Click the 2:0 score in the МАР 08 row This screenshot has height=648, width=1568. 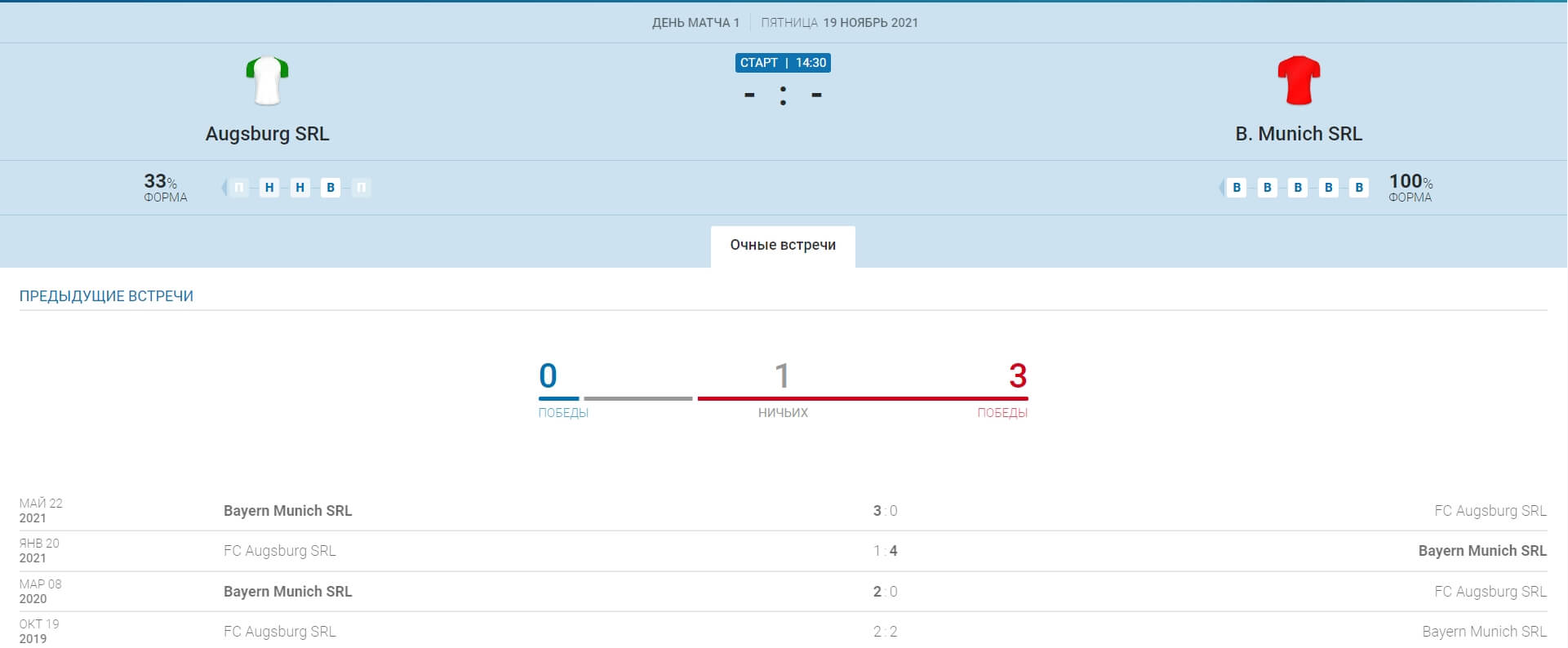tap(885, 592)
